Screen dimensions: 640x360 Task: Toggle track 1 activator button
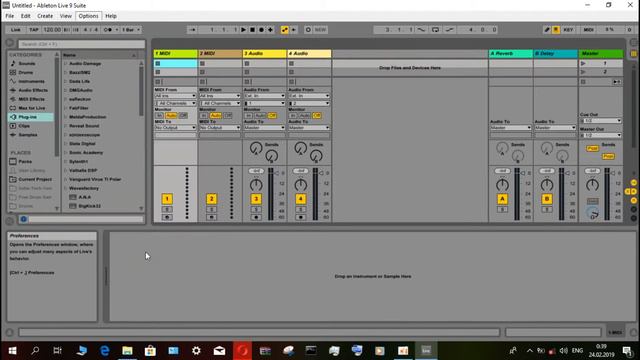pos(167,199)
